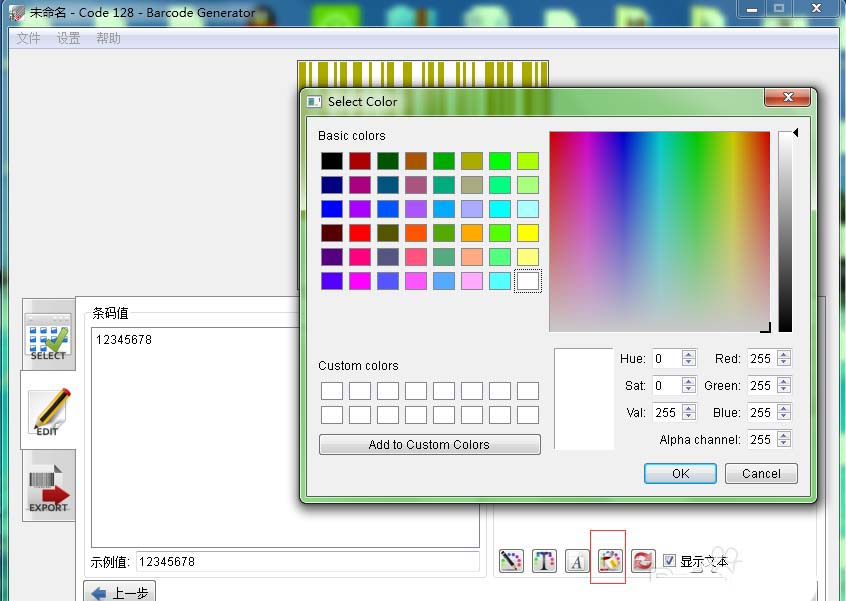Increase the Sat value spinner
The width and height of the screenshot is (846, 601).
click(x=688, y=381)
